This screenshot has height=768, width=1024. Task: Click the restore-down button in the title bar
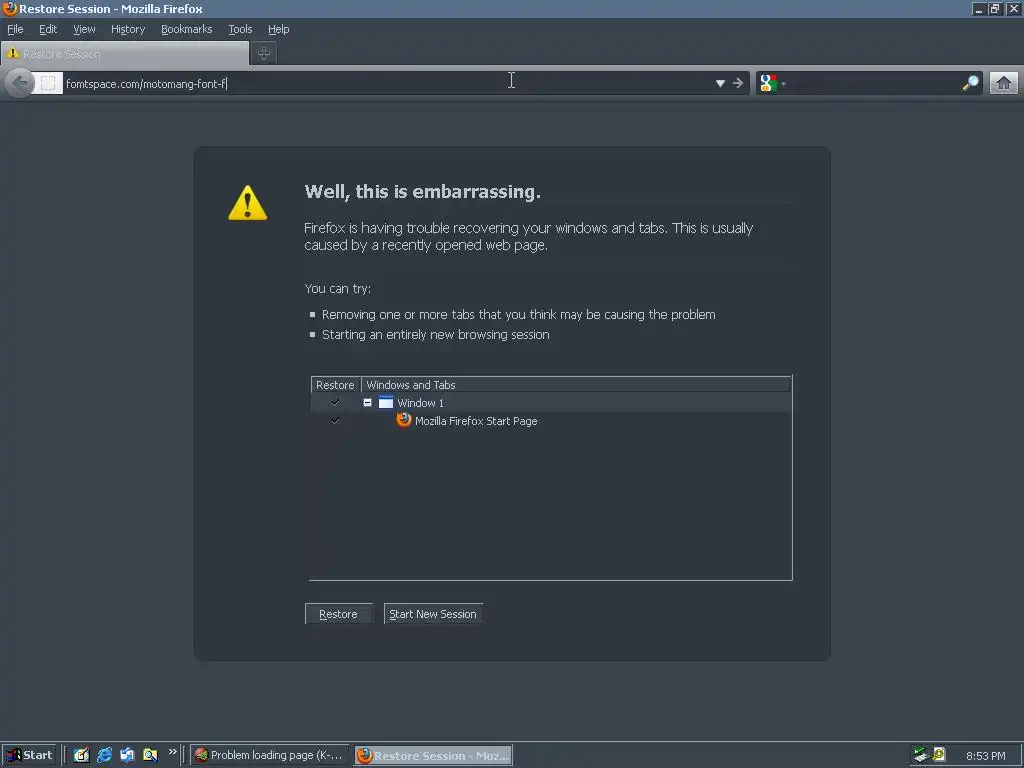pyautogui.click(x=995, y=9)
